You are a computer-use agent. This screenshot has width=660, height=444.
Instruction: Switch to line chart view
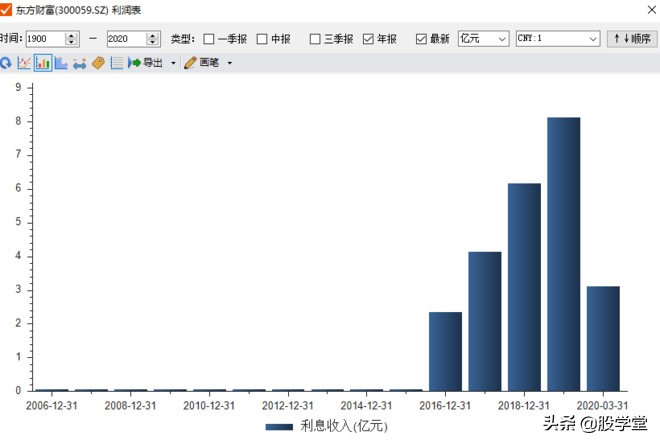(24, 63)
